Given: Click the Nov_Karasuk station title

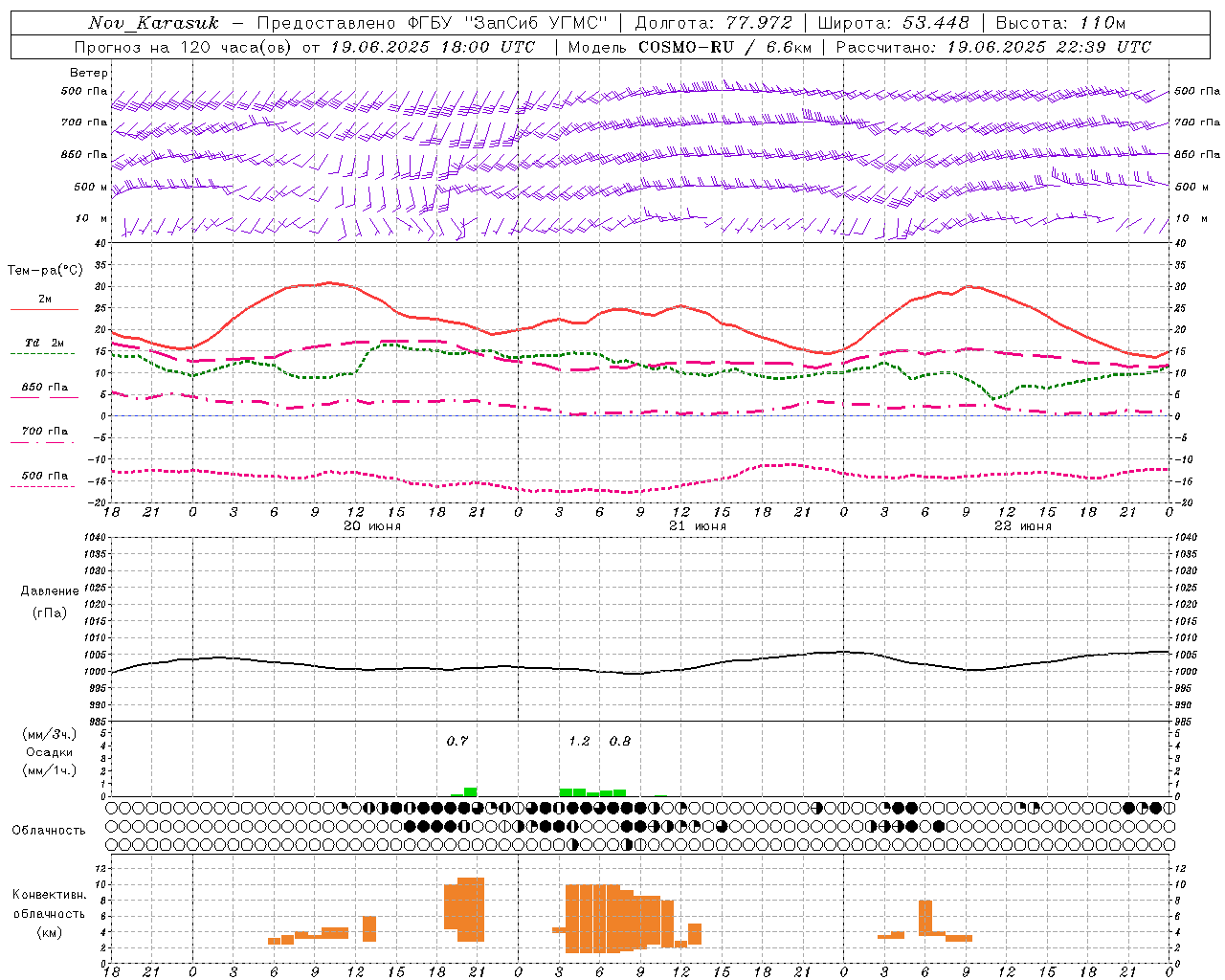Looking at the screenshot, I should pos(153,23).
